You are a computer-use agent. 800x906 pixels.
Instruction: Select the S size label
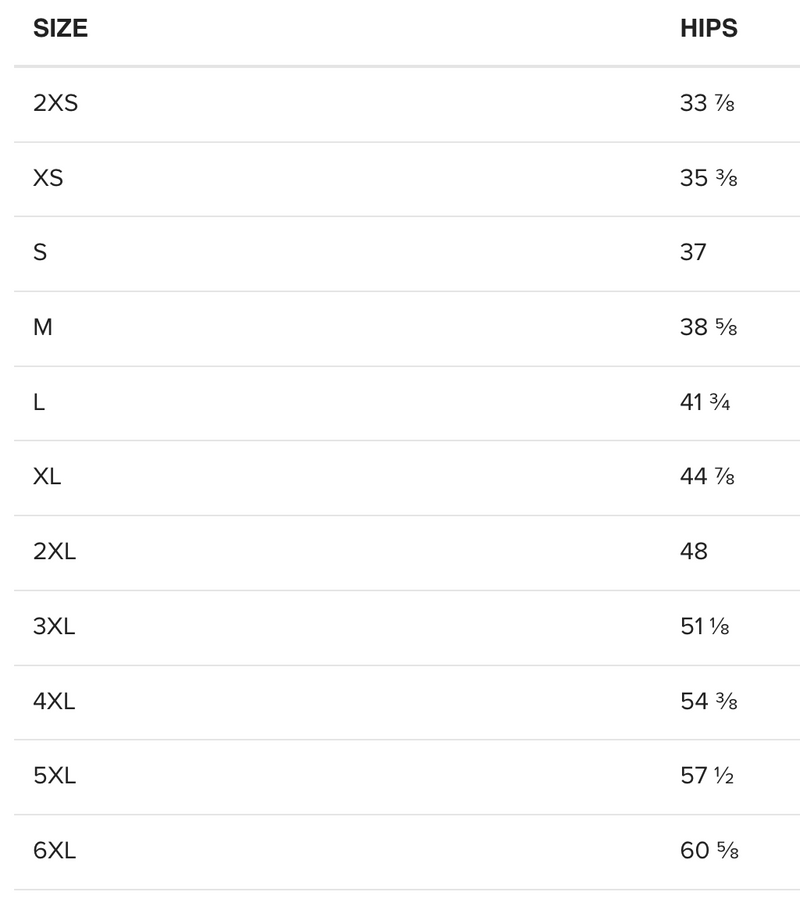pyautogui.click(x=40, y=253)
